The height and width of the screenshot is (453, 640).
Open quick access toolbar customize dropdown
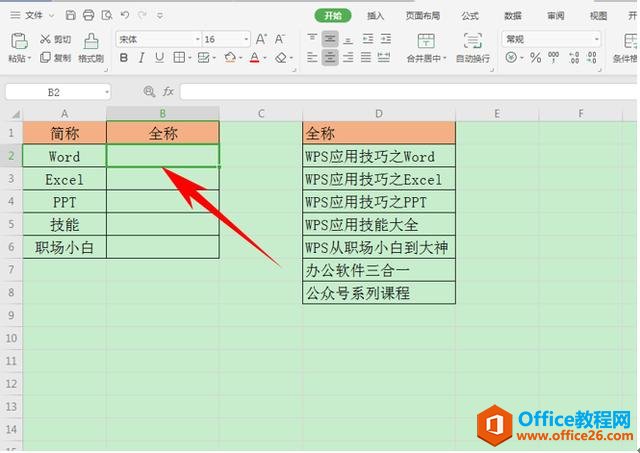click(x=160, y=16)
